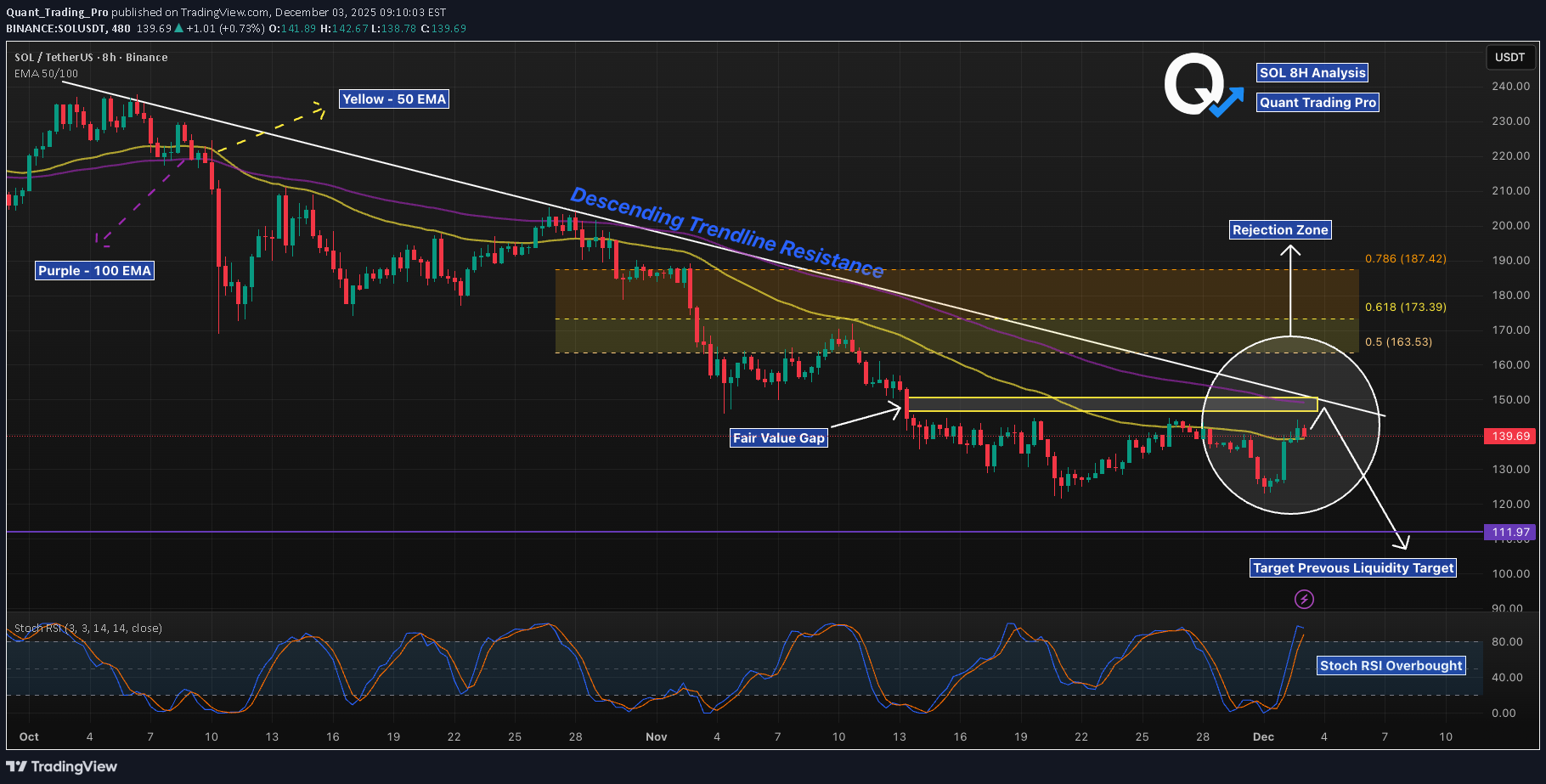Click the purple lightning bolt event icon on the chart
This screenshot has height=784, width=1546.
pyautogui.click(x=1303, y=599)
